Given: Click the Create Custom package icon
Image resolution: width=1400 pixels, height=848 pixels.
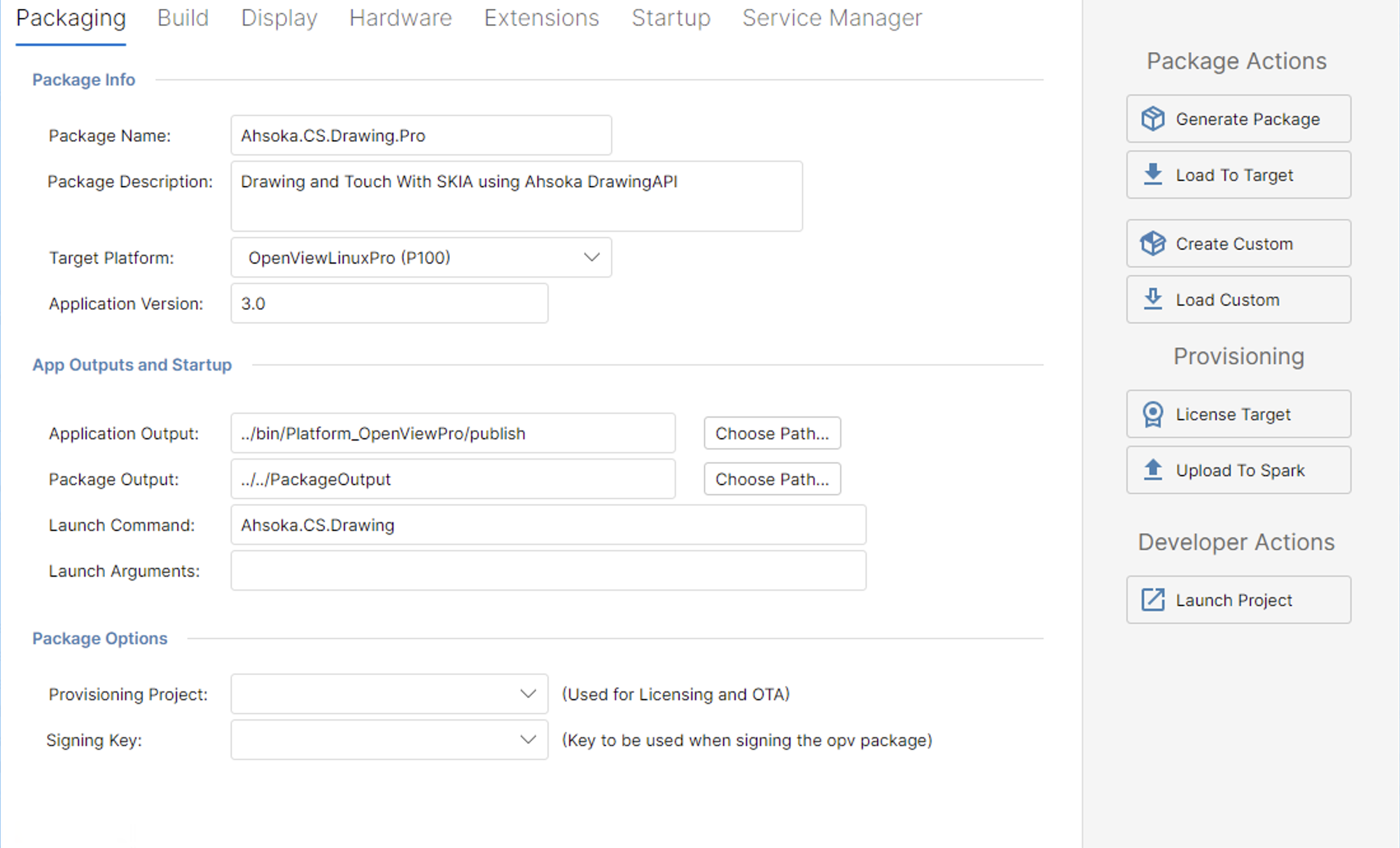Looking at the screenshot, I should pos(1152,243).
